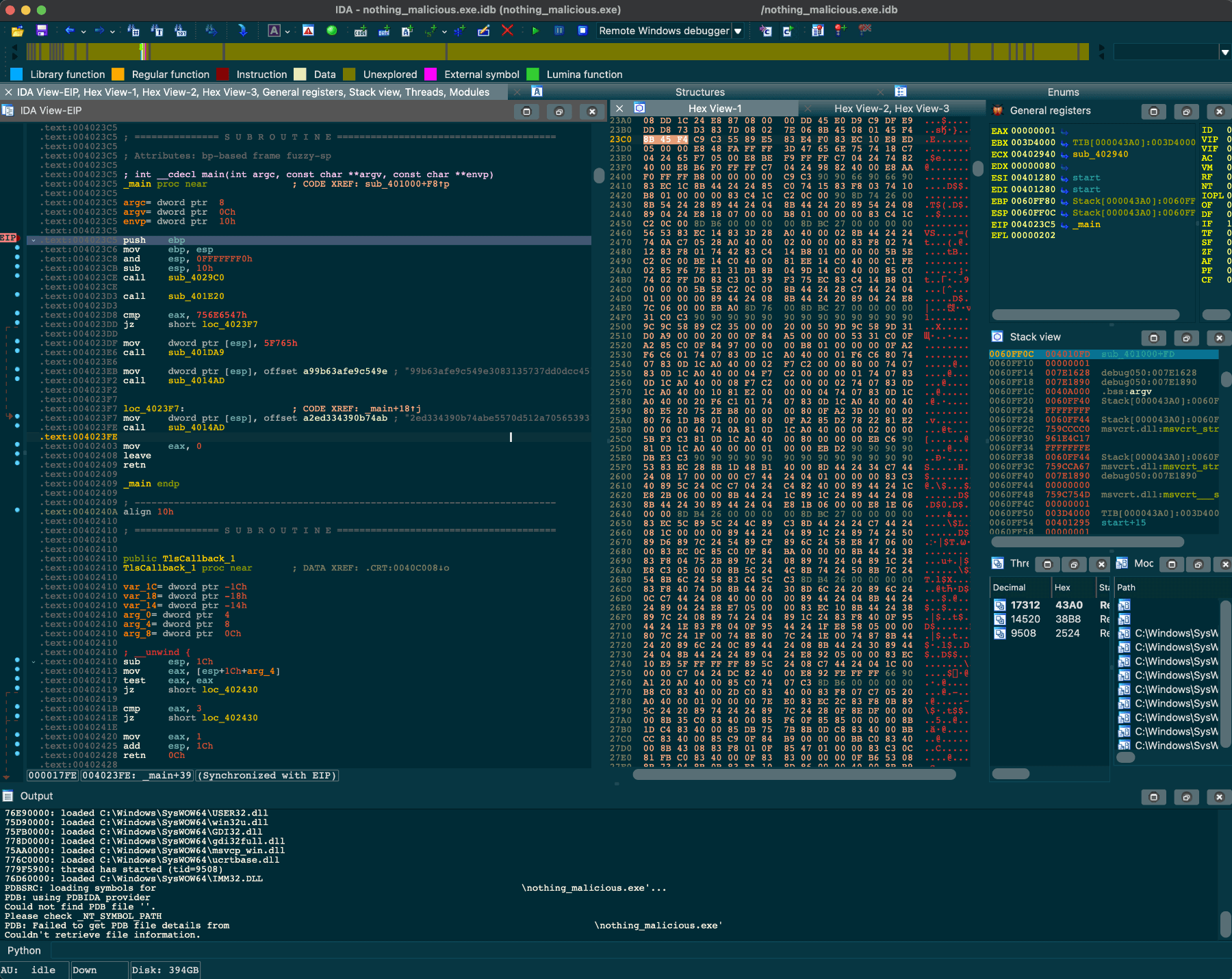1232x979 pixels.
Task: Pause the process with the pause icon
Action: click(559, 31)
